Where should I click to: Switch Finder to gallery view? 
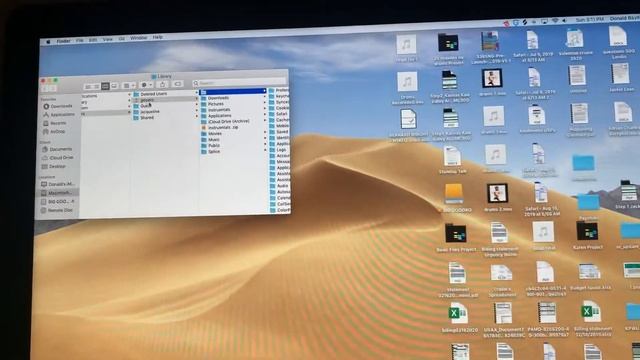114,86
